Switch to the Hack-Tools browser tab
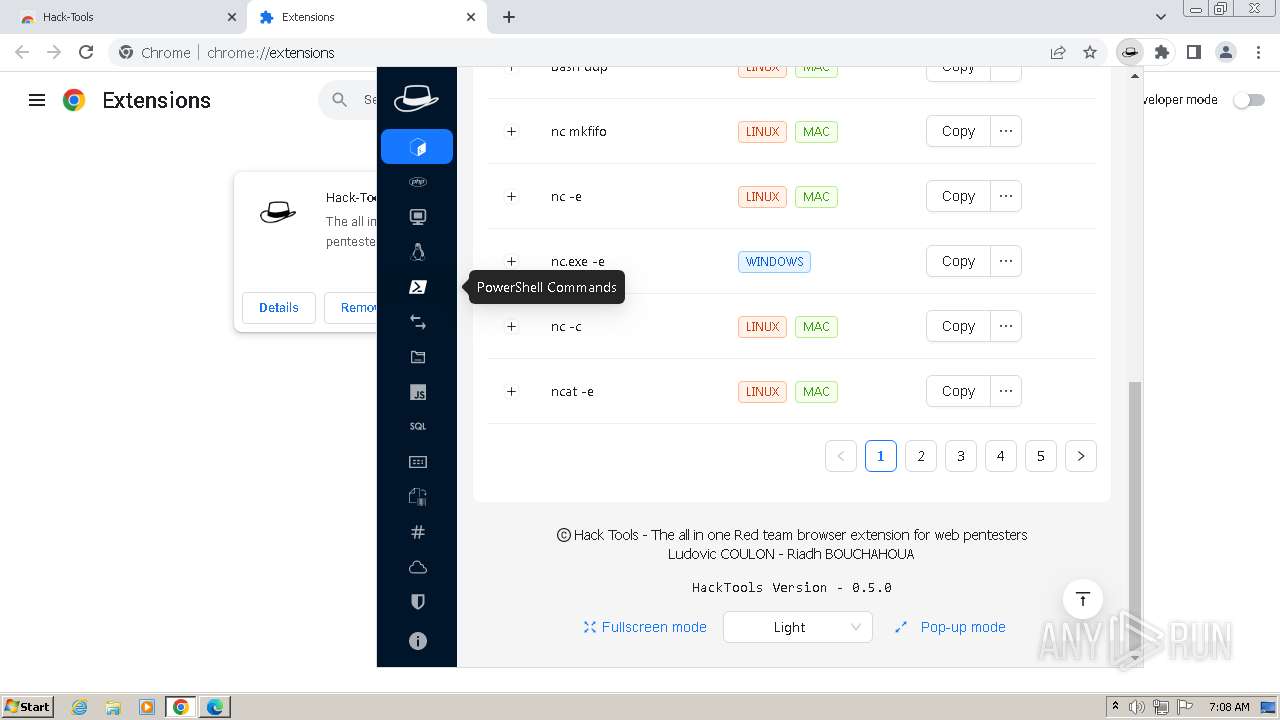This screenshot has width=1280, height=720. tap(124, 17)
